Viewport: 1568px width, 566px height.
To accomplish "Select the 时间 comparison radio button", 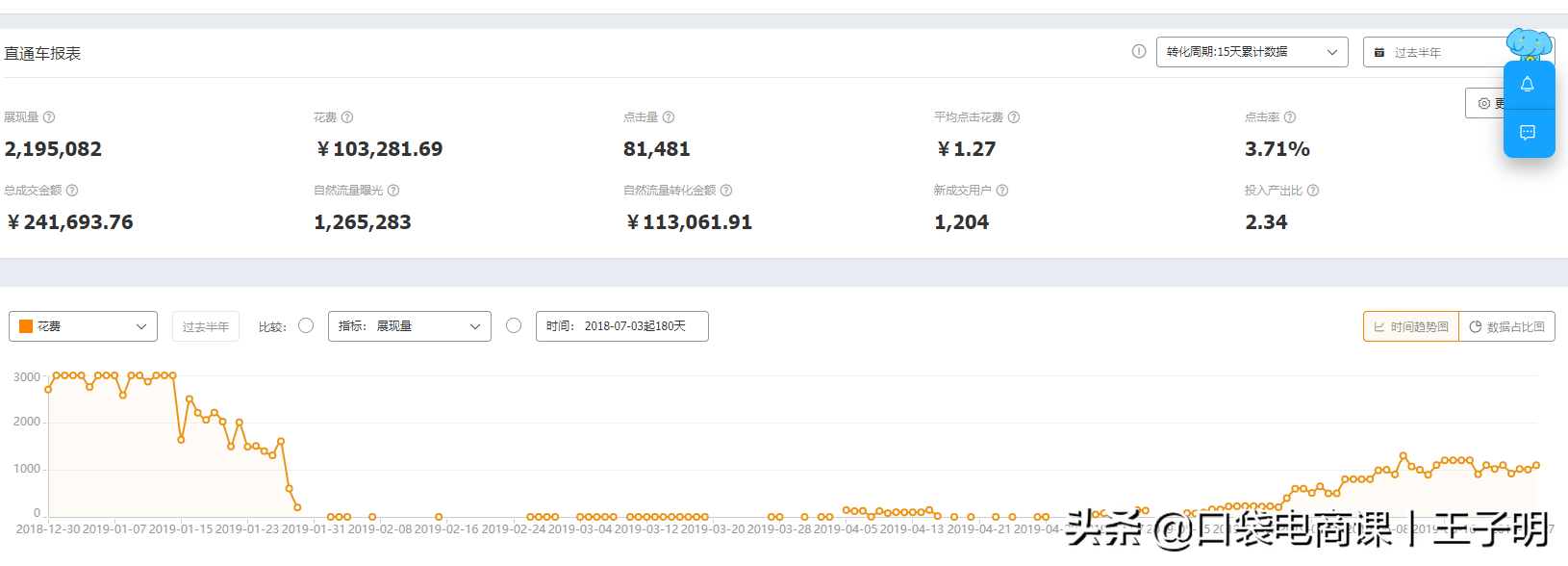I will pyautogui.click(x=514, y=325).
